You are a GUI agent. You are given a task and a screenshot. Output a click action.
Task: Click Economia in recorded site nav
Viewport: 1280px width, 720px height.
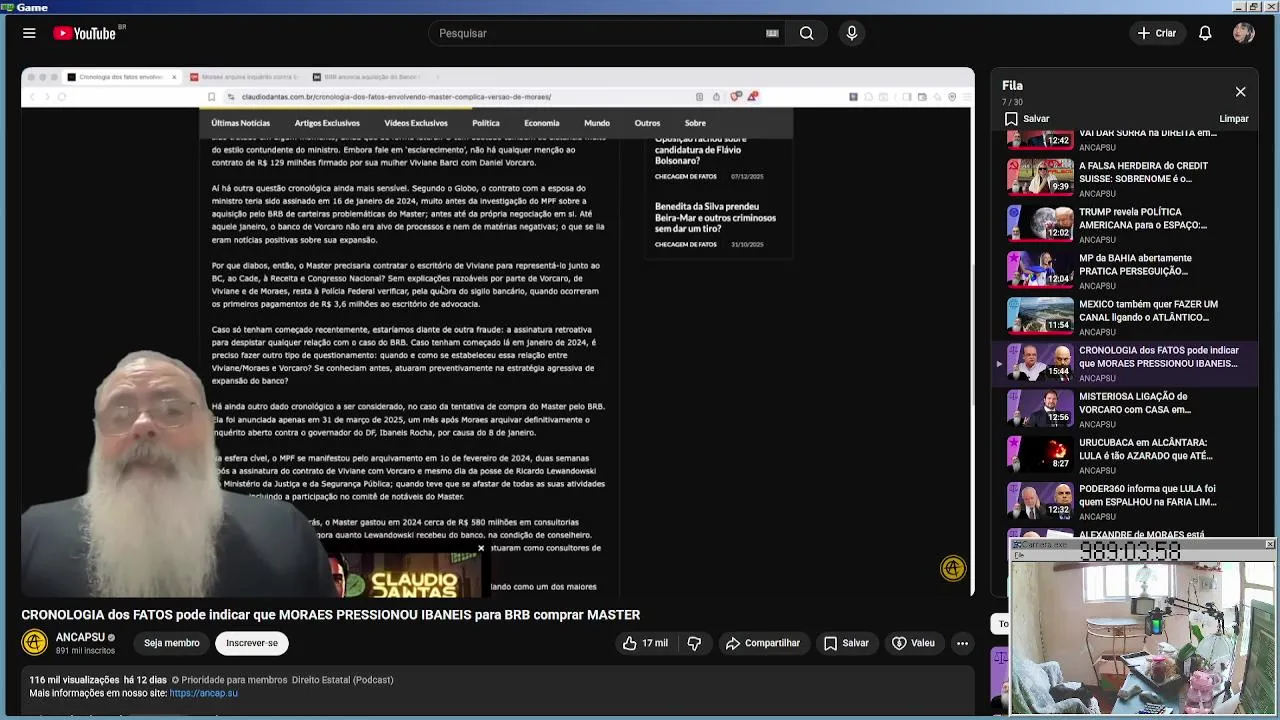pyautogui.click(x=541, y=123)
